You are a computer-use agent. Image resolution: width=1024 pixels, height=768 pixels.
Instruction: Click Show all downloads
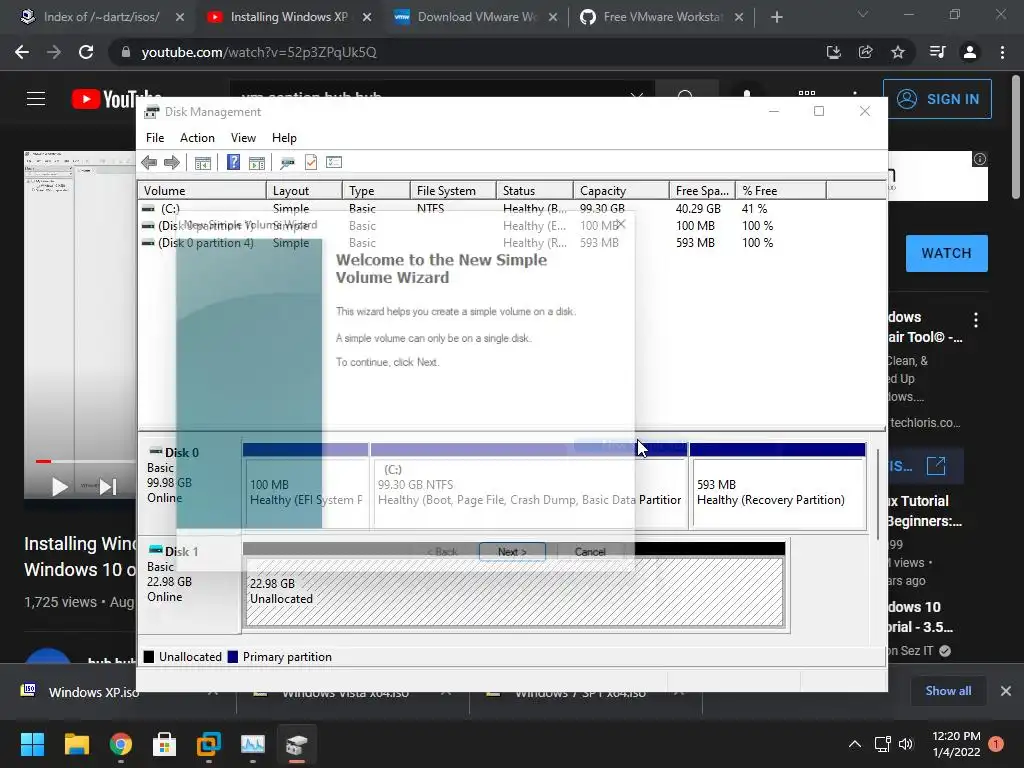948,691
